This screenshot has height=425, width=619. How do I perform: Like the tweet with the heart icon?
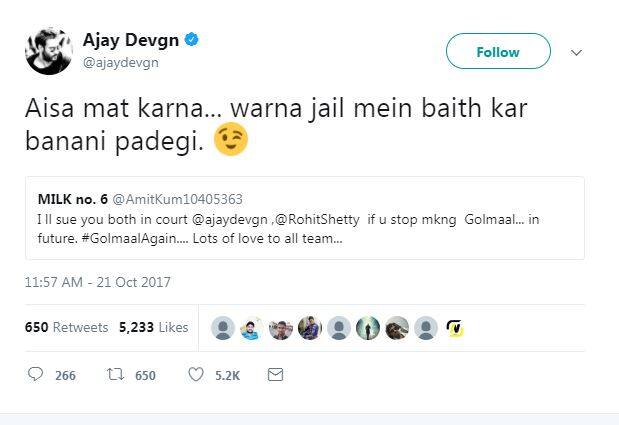197,375
